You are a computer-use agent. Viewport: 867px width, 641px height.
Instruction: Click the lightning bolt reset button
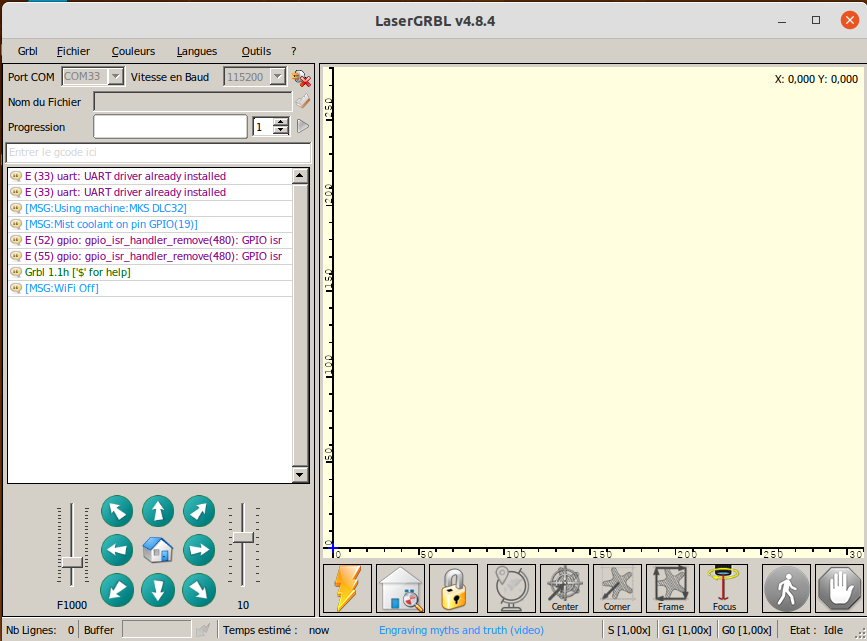pyautogui.click(x=347, y=588)
